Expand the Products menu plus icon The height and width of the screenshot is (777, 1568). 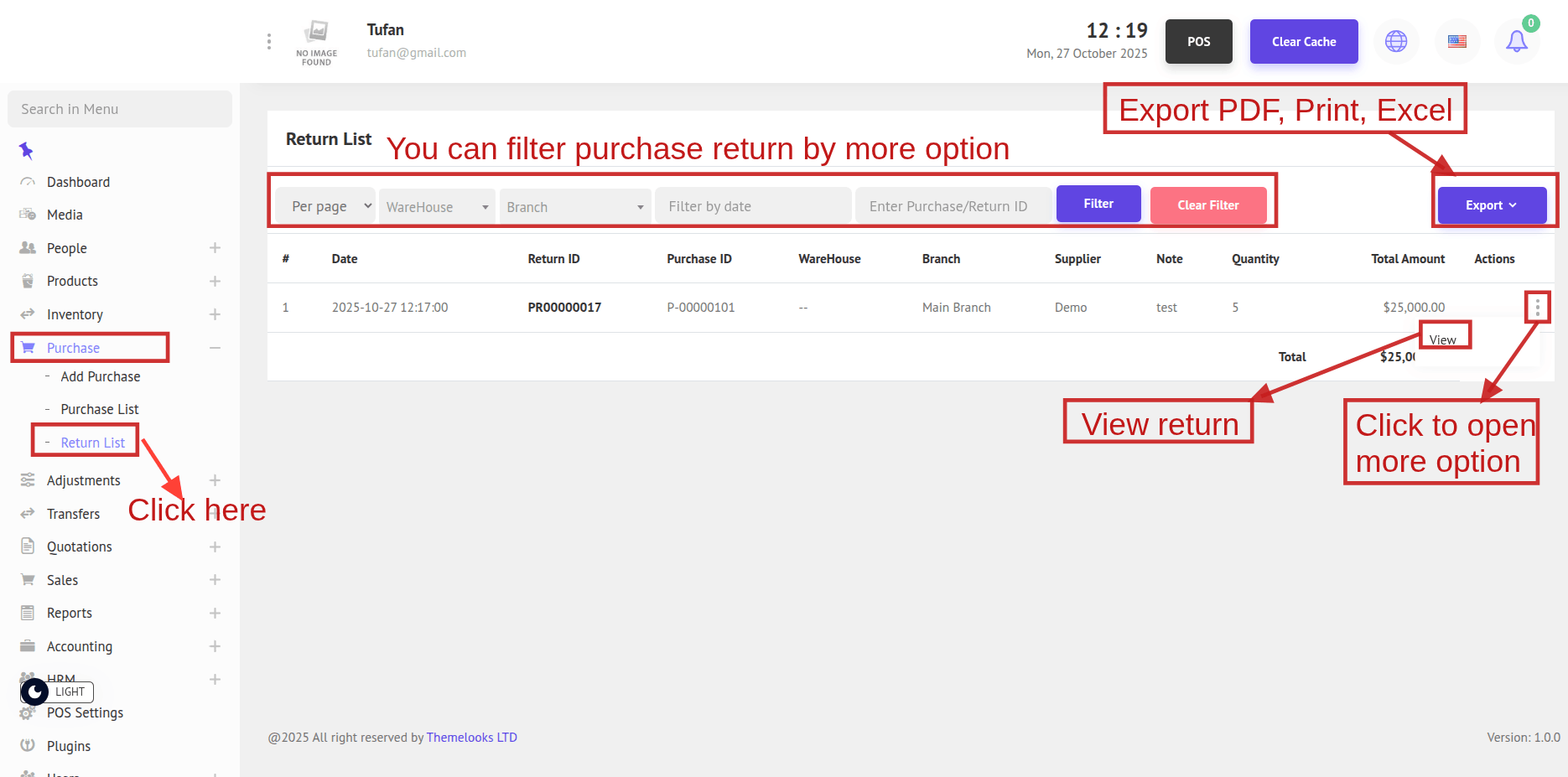pos(215,282)
